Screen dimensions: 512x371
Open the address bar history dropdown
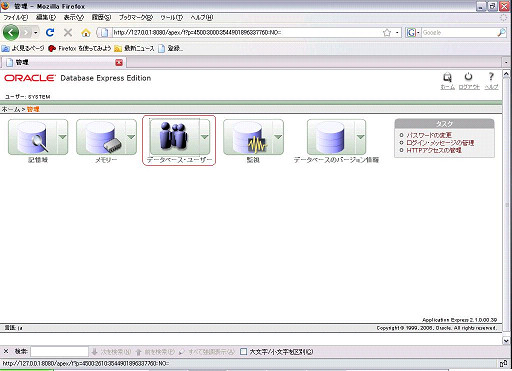397,33
